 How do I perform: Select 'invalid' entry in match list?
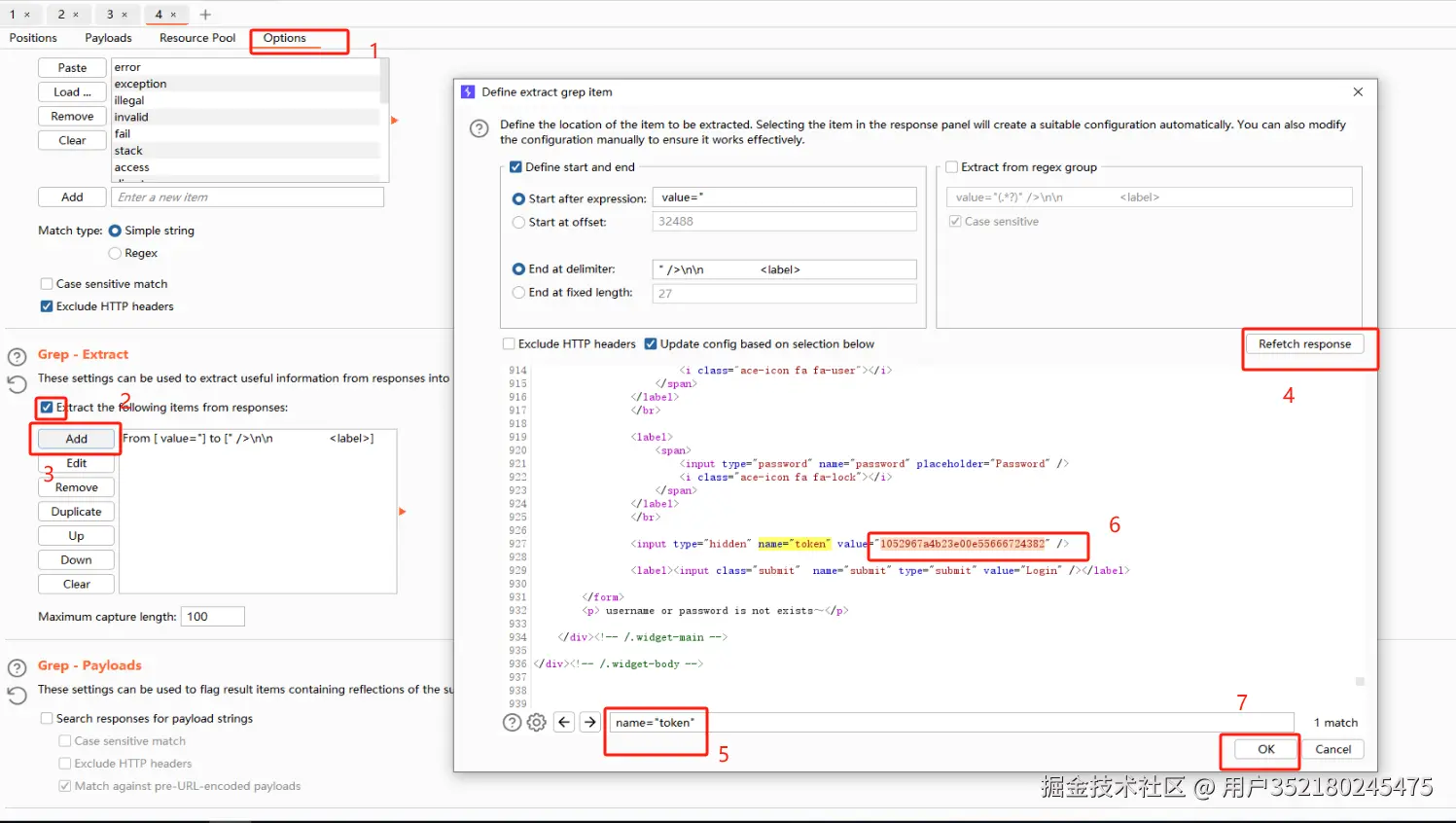tap(246, 118)
